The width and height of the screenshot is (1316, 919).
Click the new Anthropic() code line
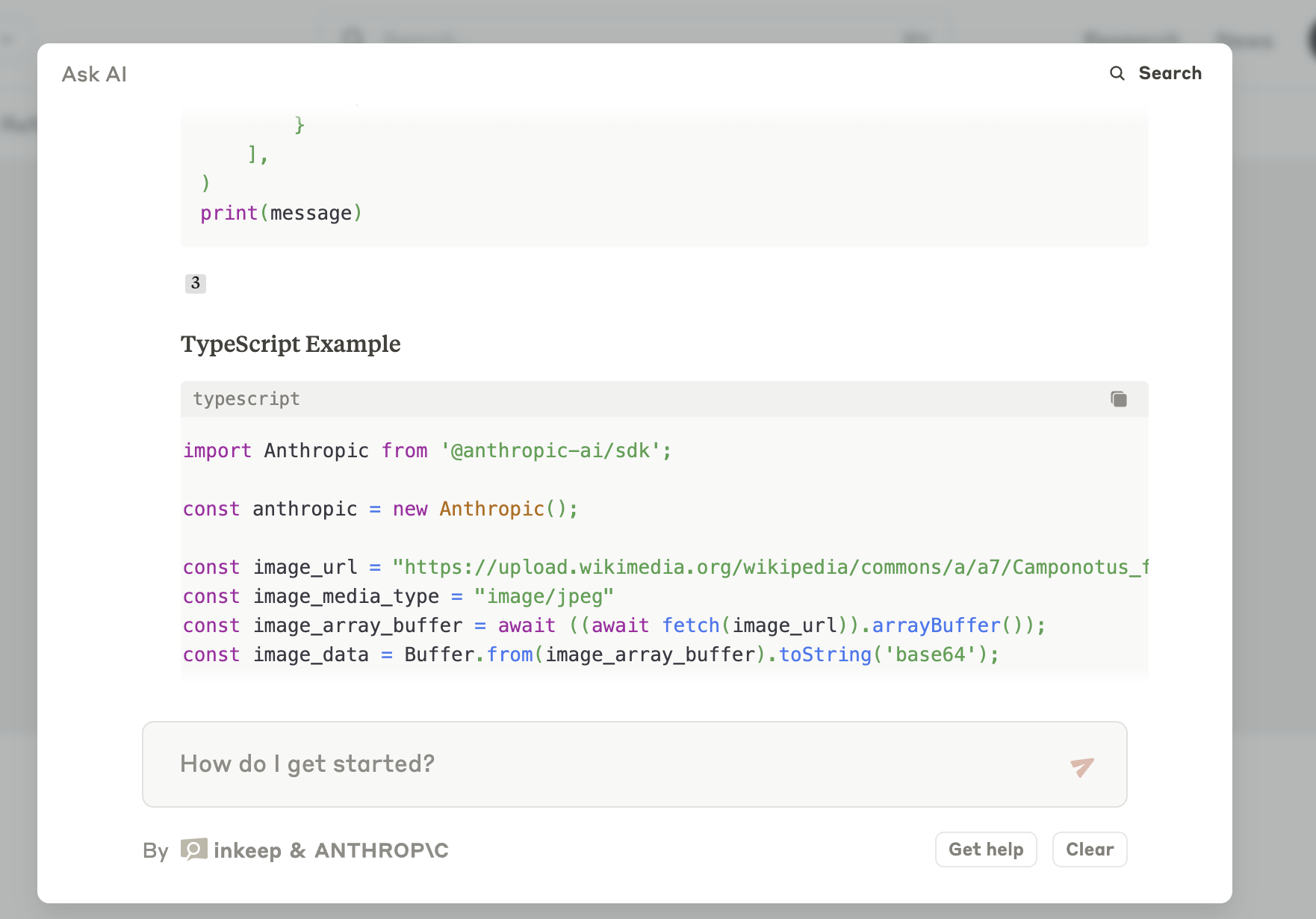[380, 509]
